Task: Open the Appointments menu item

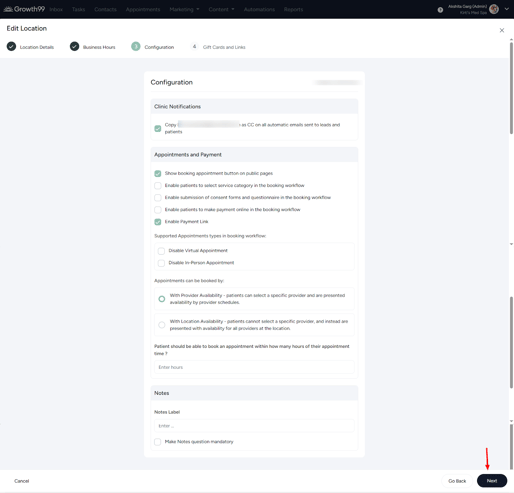Action: pos(143,9)
